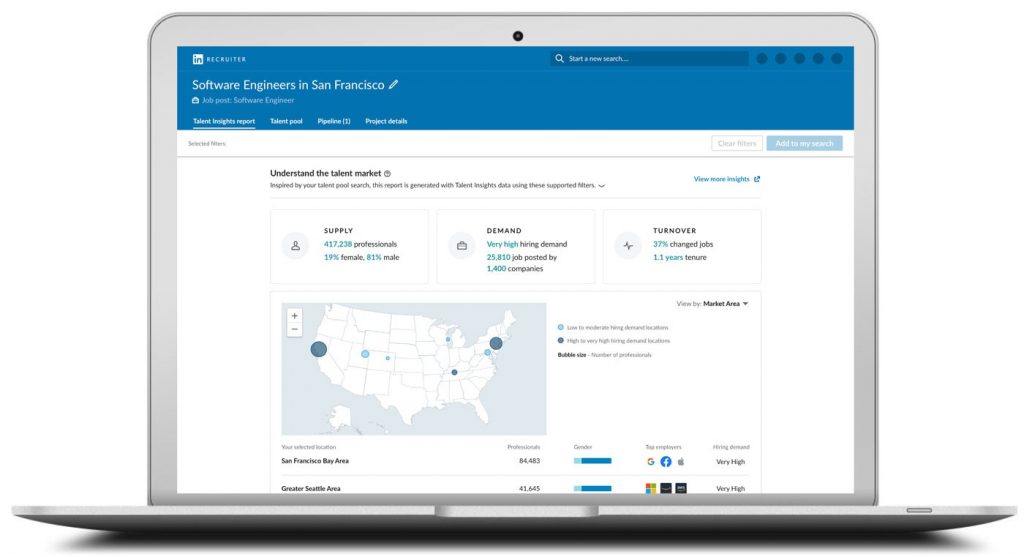Zoom in on the map with plus
The height and width of the screenshot is (557, 1024).
[295, 316]
